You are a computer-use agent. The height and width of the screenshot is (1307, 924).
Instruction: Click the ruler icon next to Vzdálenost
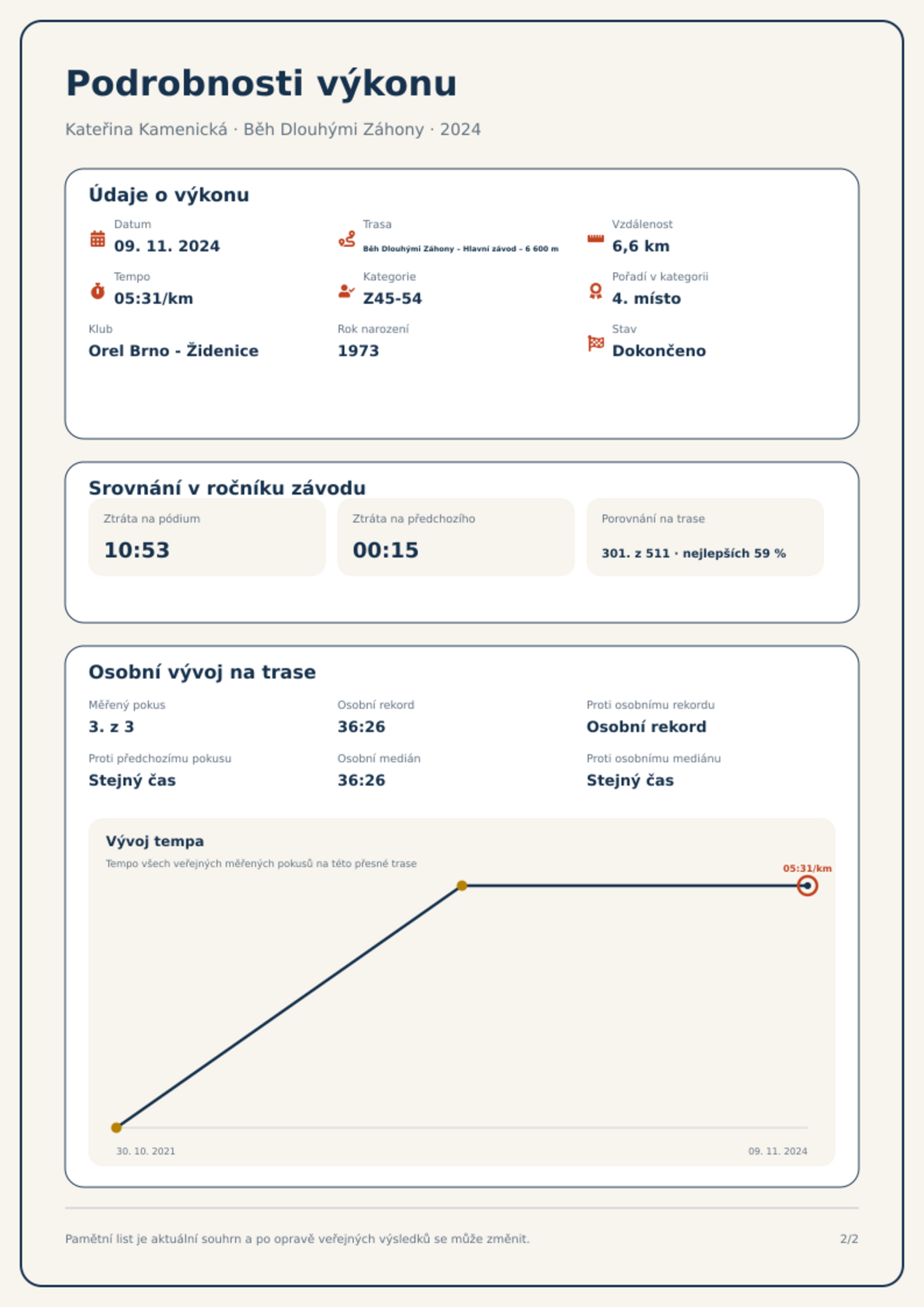click(595, 239)
